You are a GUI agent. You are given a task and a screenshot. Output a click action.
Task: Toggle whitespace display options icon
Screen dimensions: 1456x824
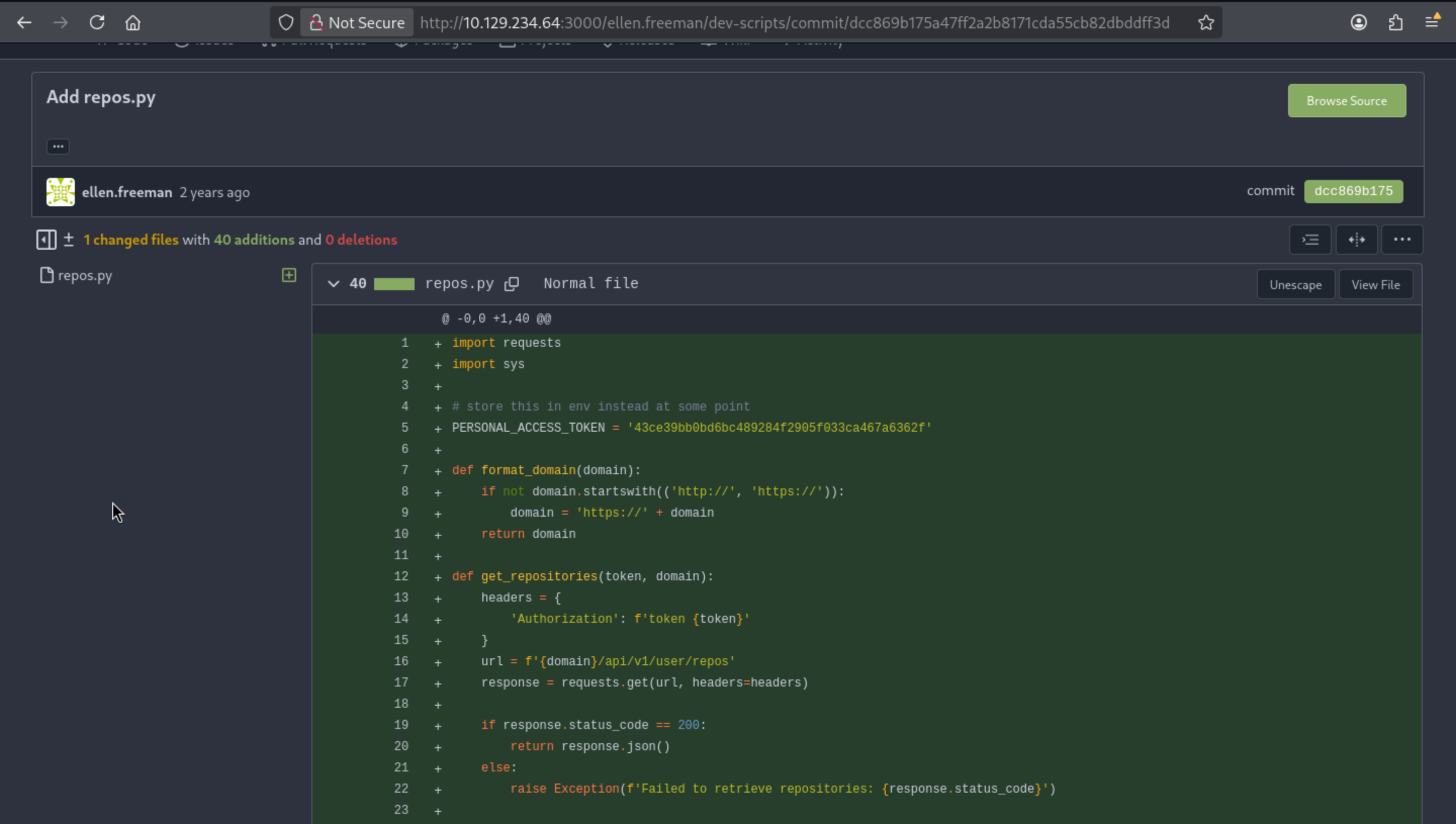click(x=1310, y=240)
